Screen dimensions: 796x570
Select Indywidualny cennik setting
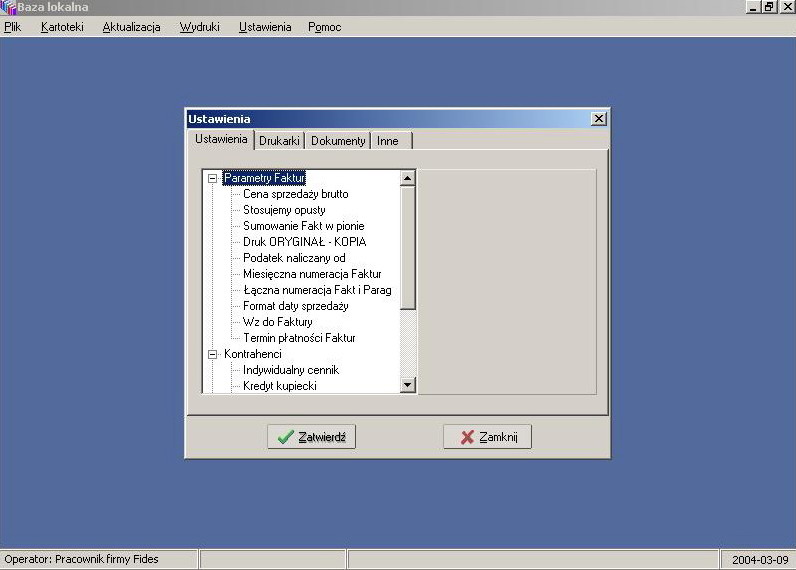(291, 370)
